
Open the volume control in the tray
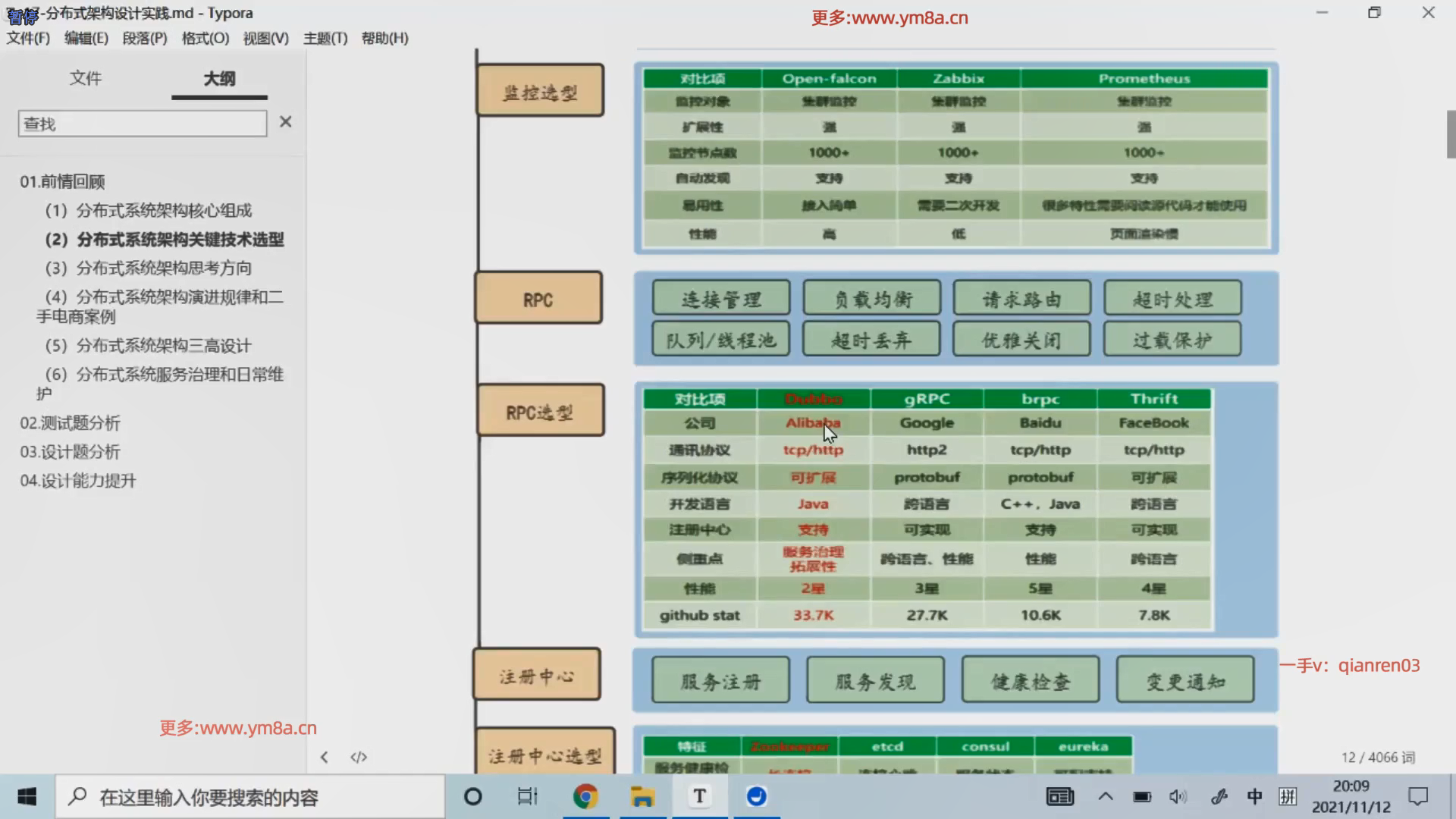click(1177, 796)
